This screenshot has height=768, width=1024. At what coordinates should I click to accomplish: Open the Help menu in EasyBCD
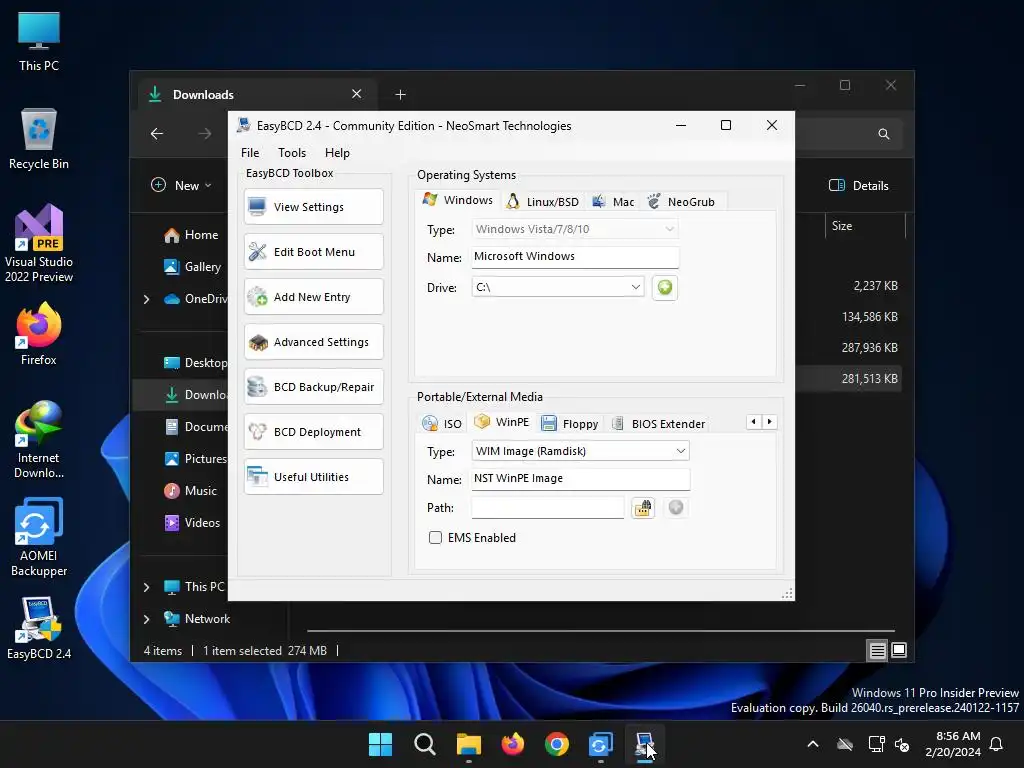(x=338, y=153)
